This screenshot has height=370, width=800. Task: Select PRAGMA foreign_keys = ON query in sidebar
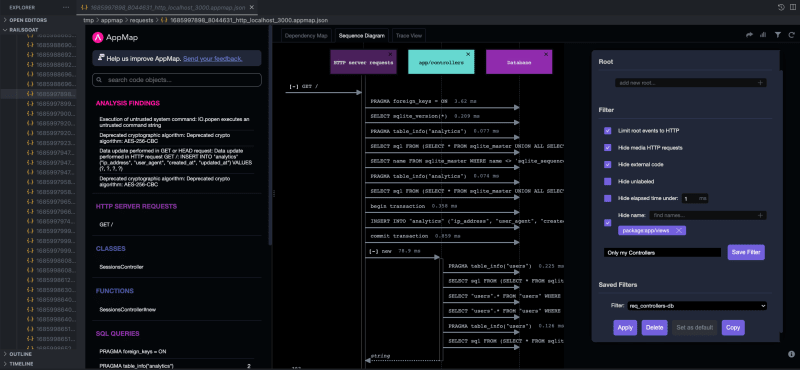click(x=133, y=352)
